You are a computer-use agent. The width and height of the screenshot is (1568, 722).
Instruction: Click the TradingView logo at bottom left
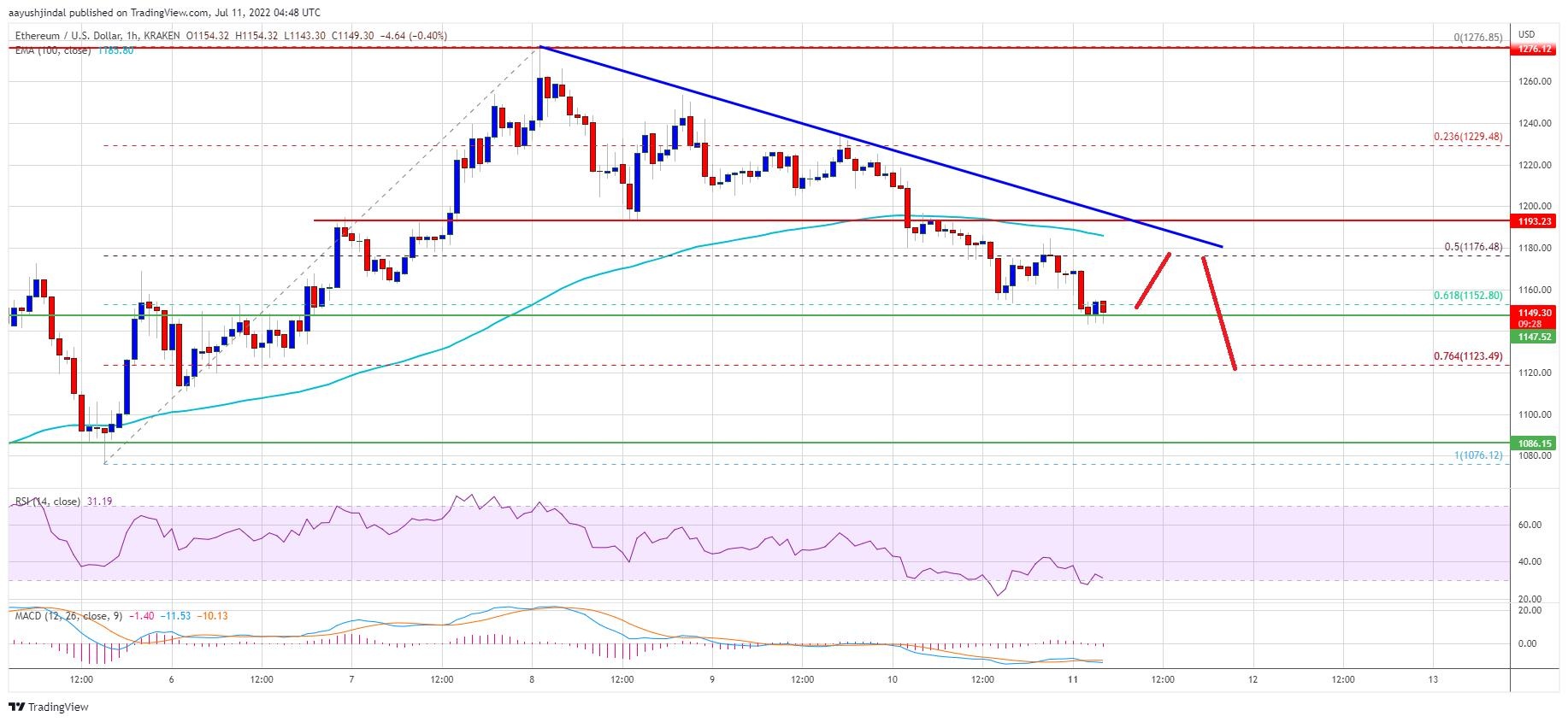[x=49, y=707]
